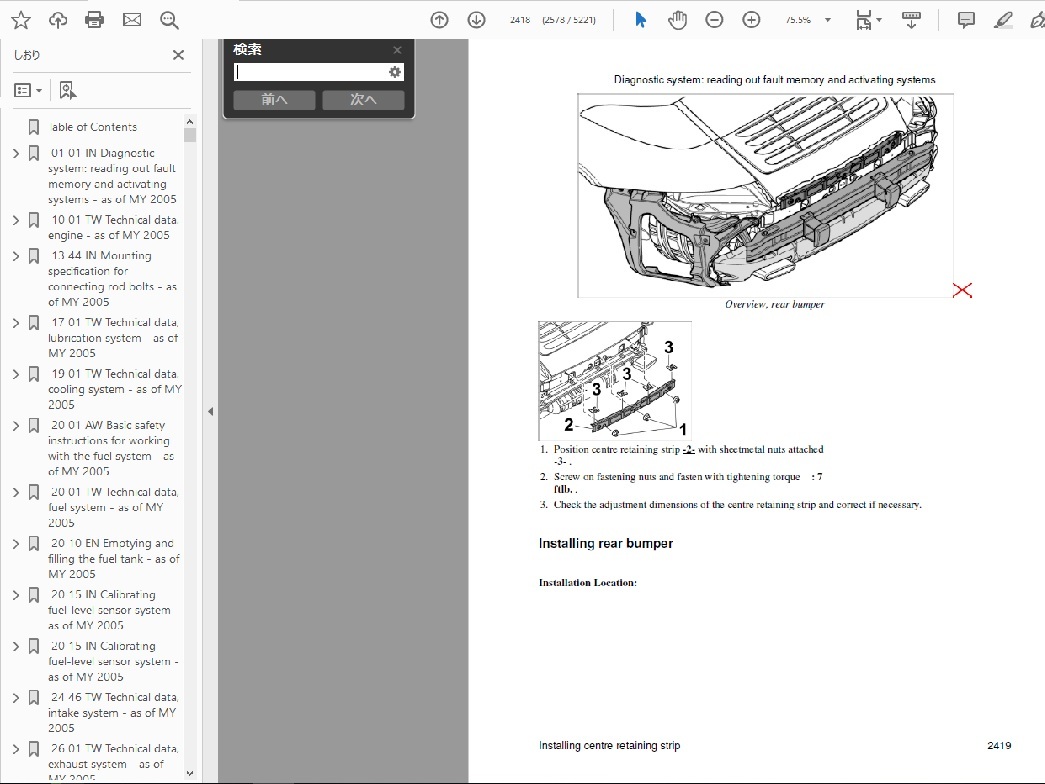
Task: Click the search text input field
Action: 311,72
